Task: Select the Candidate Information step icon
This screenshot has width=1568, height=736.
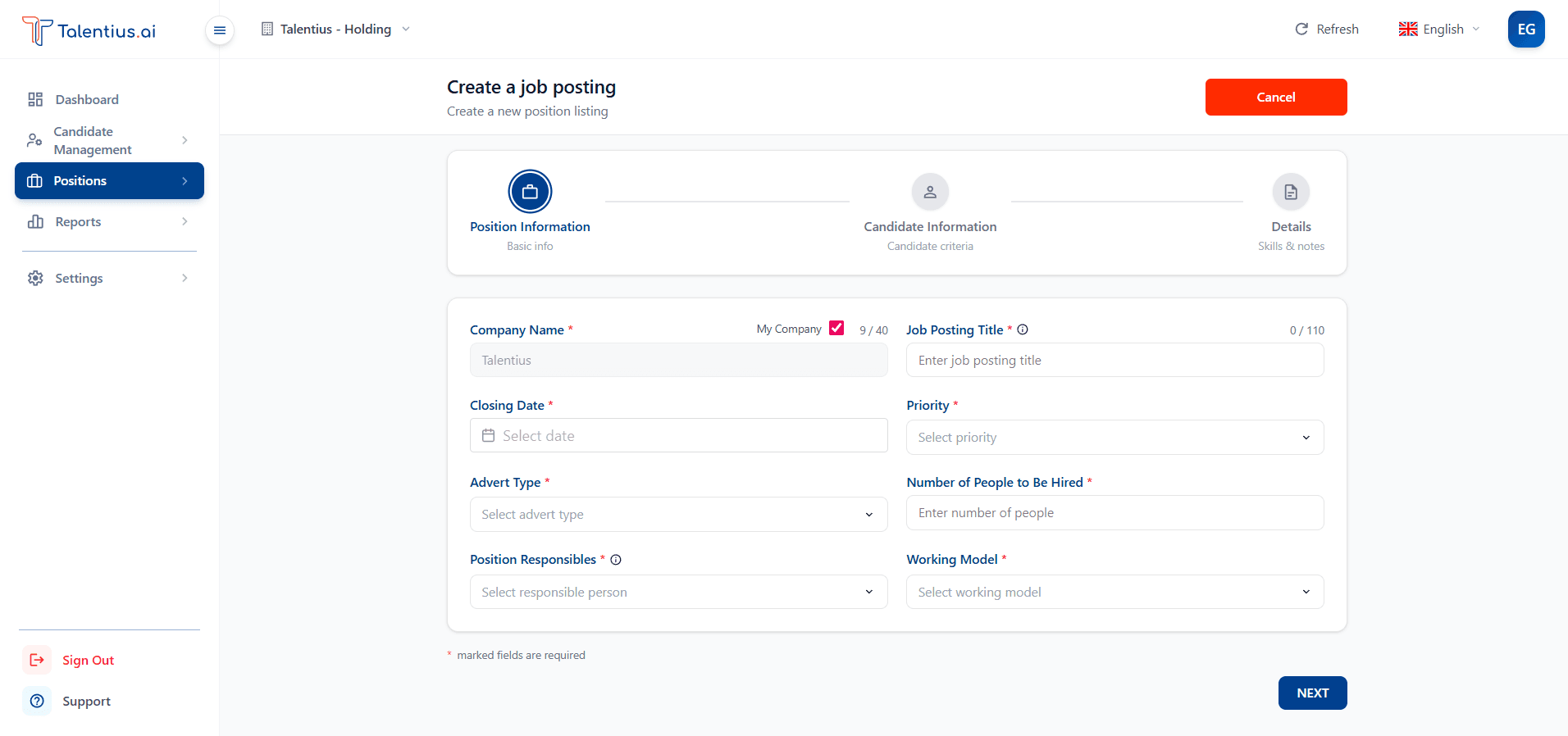Action: [930, 192]
